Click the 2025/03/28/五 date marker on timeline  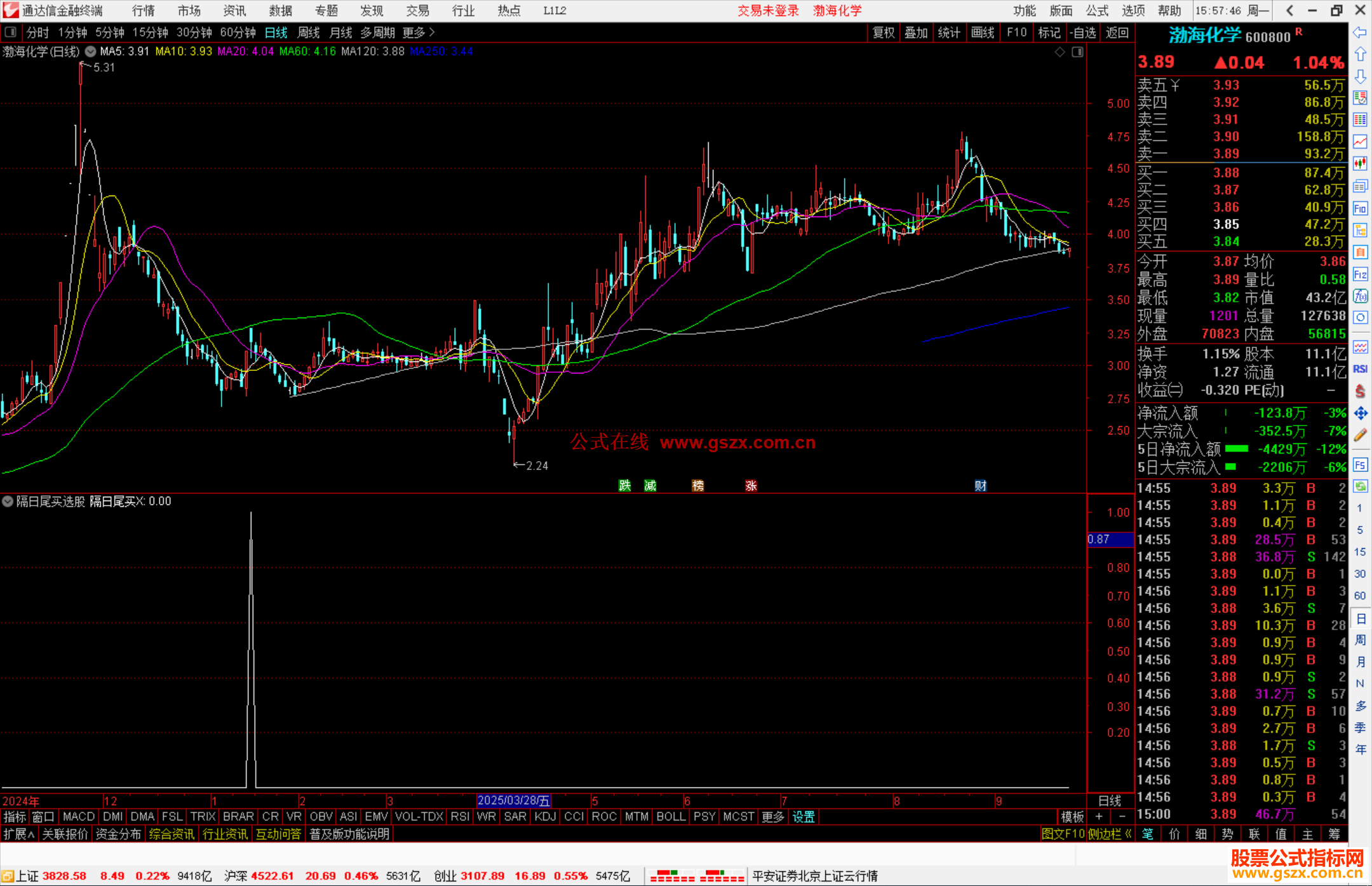514,800
